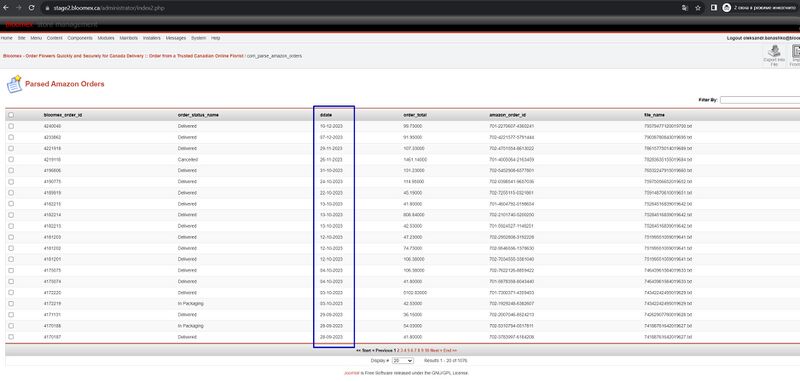This screenshot has height=382, width=800.
Task: Click the Logout link
Action: pos(763,38)
